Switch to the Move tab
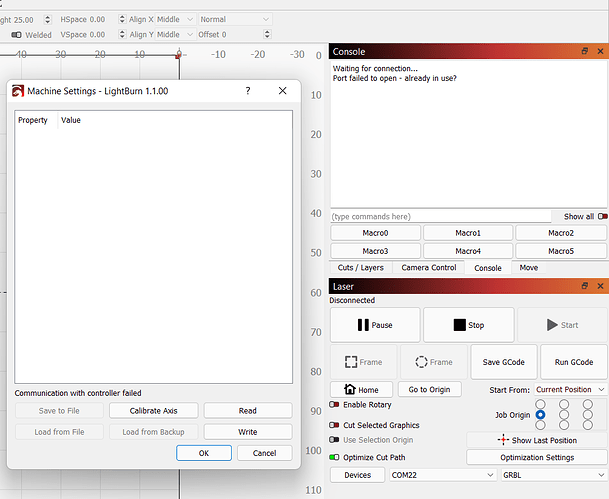Viewport: 609px width, 499px height. coord(529,268)
